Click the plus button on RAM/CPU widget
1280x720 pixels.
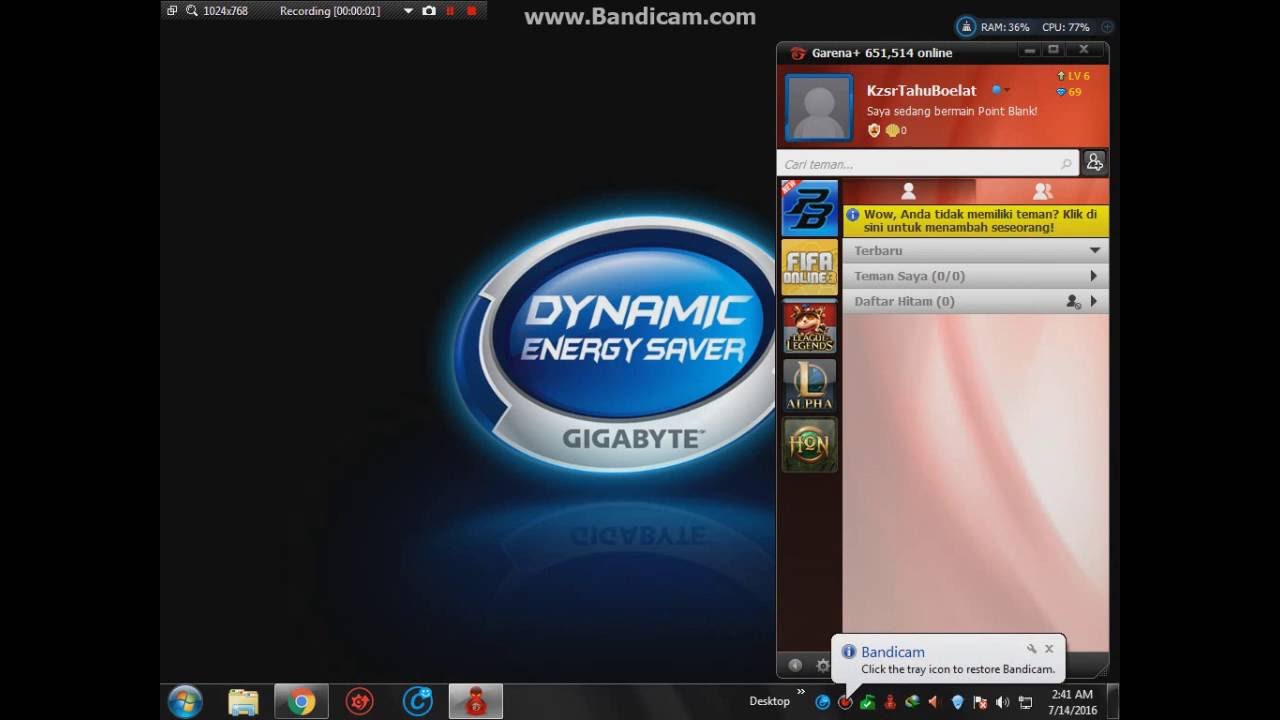1107,27
